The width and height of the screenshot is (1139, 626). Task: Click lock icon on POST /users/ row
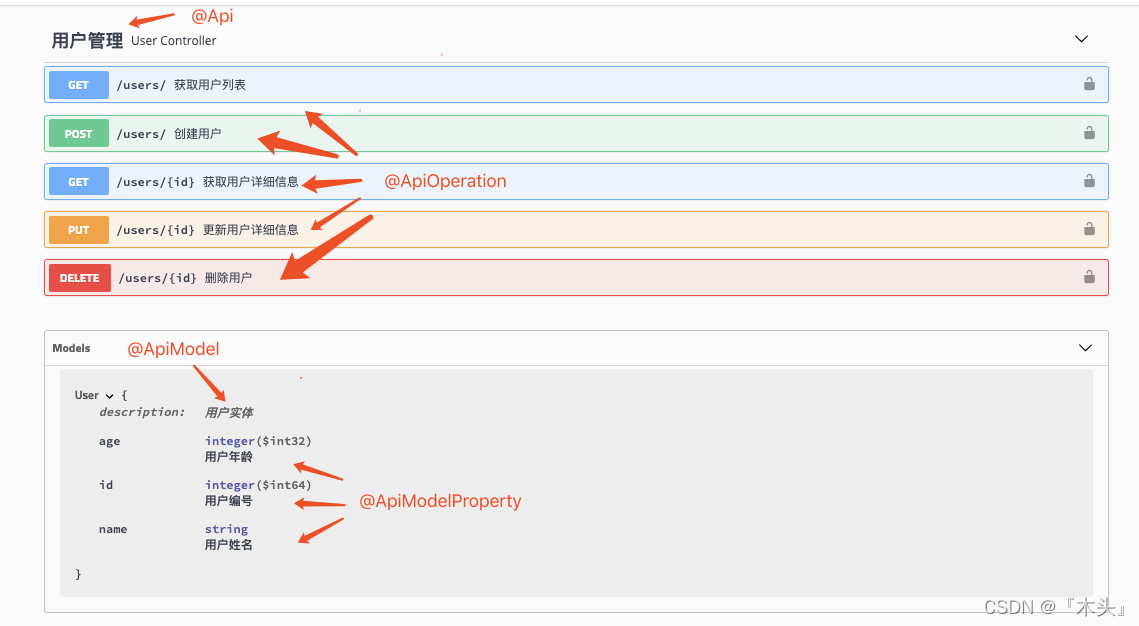point(1089,133)
